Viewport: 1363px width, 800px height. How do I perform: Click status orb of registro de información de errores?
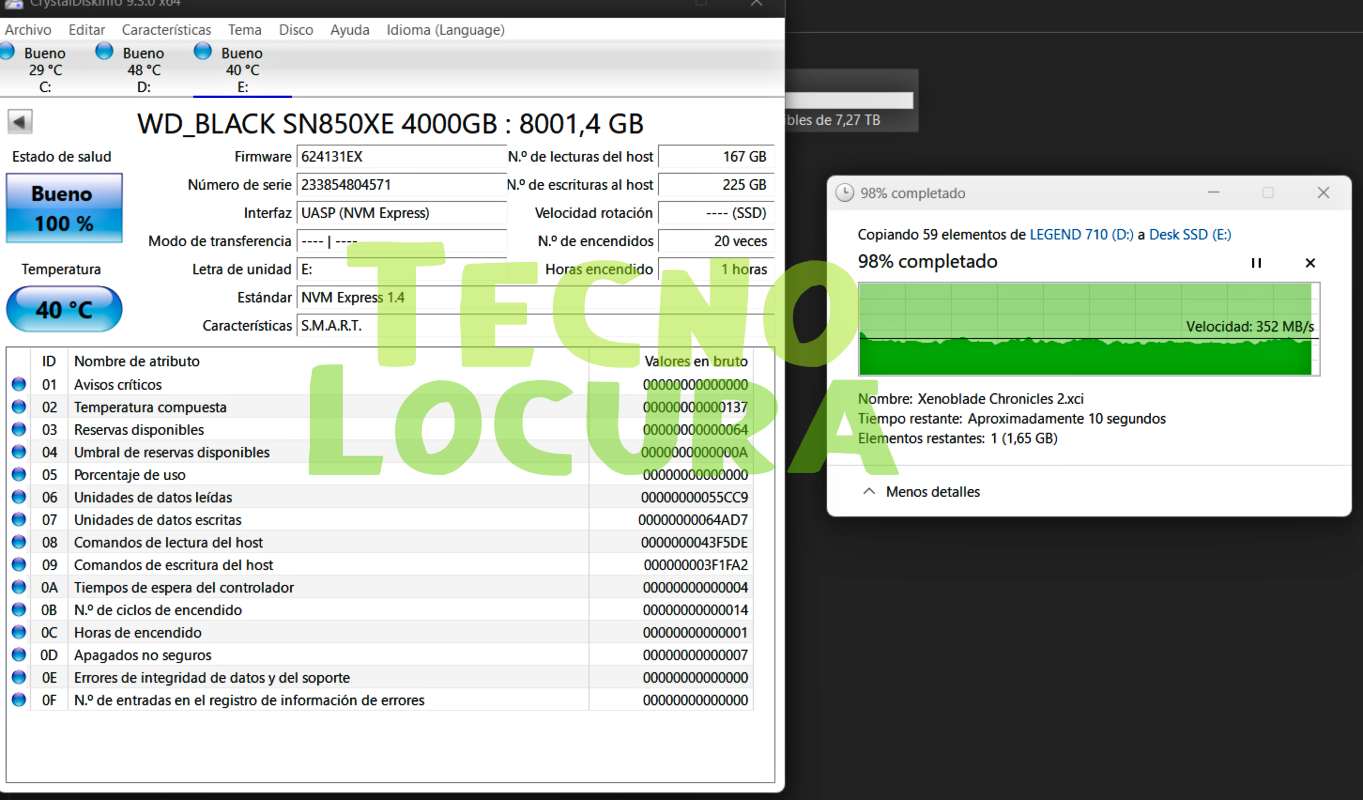19,700
